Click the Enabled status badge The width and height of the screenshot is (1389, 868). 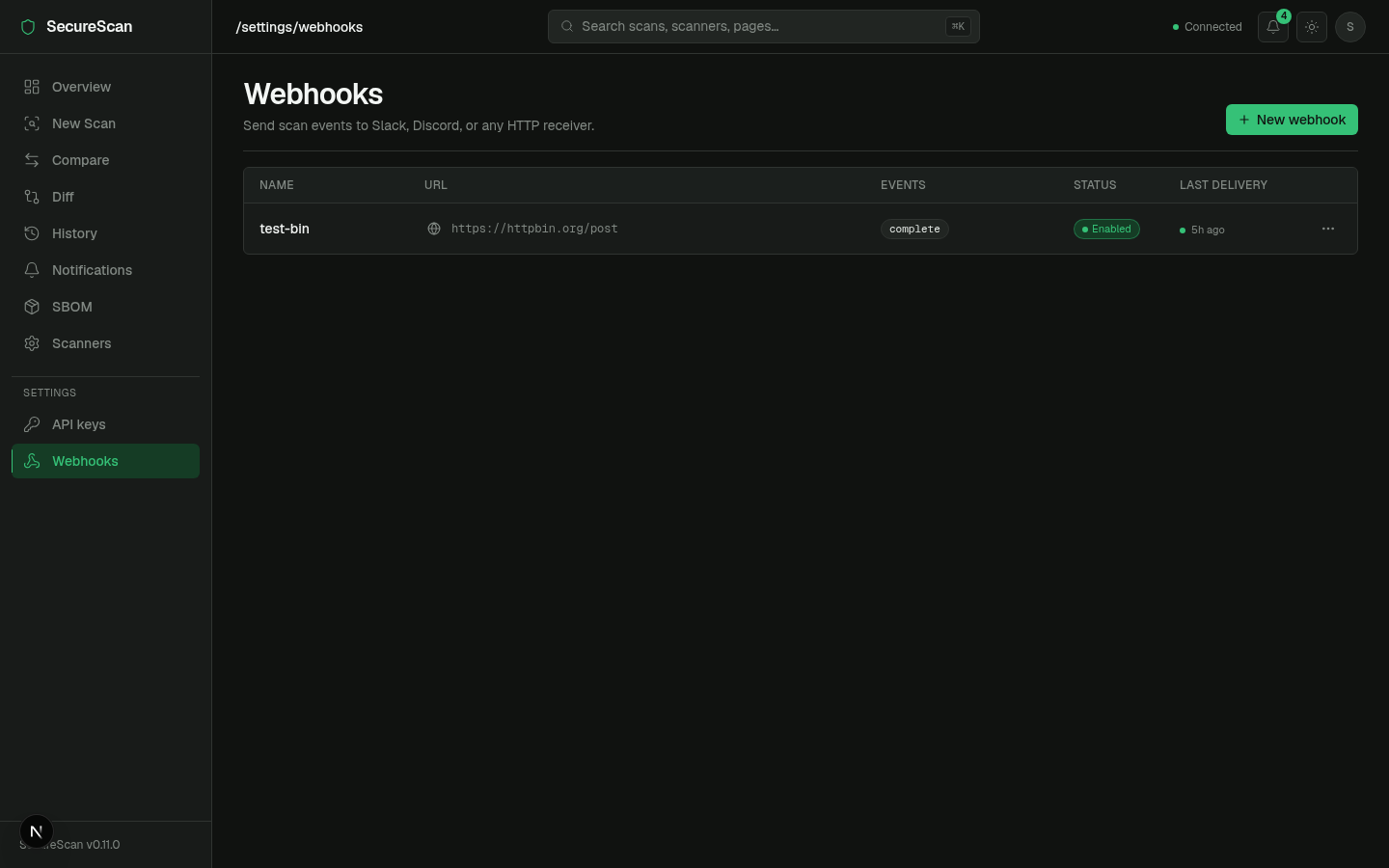pyautogui.click(x=1106, y=229)
